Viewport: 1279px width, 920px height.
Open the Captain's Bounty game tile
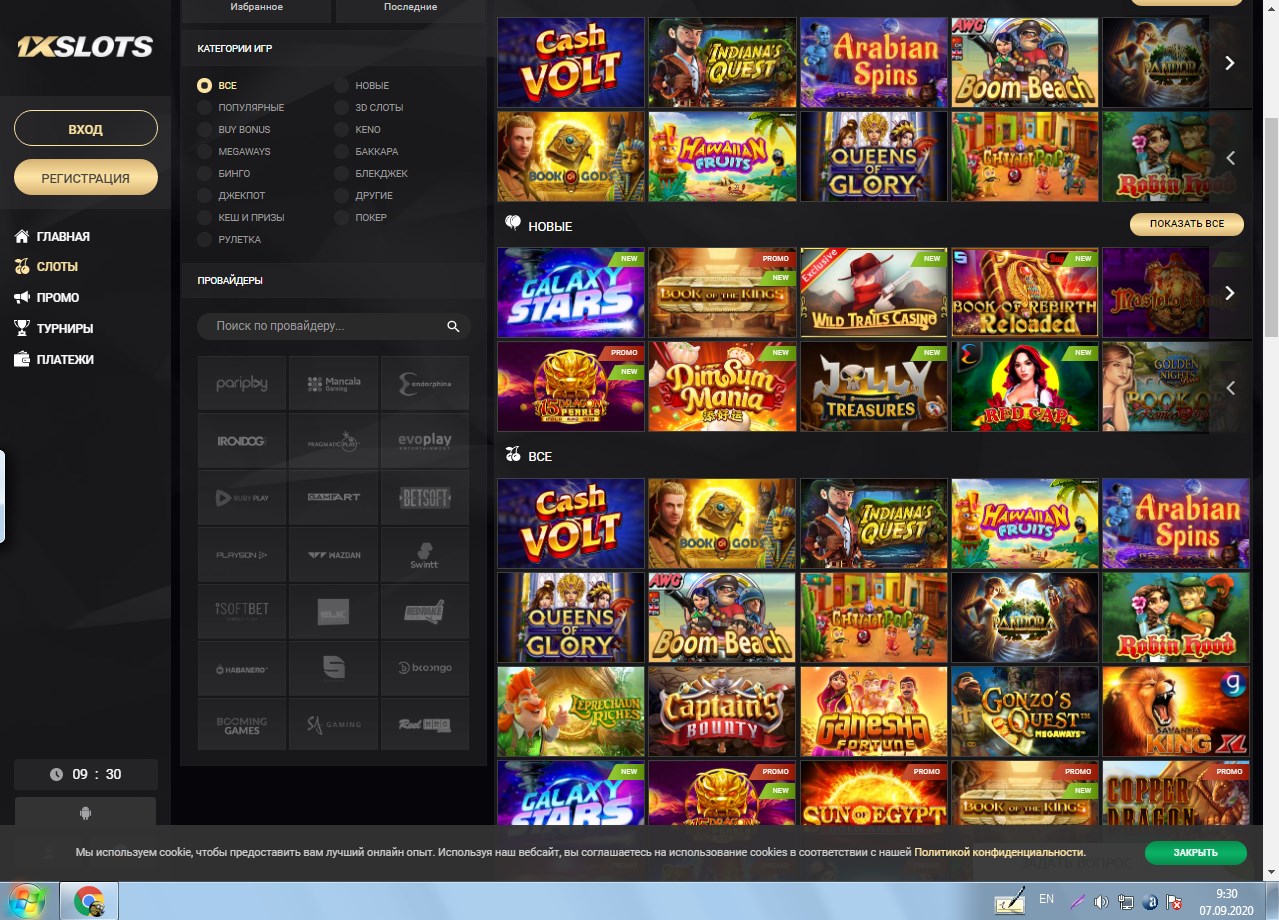(x=722, y=711)
